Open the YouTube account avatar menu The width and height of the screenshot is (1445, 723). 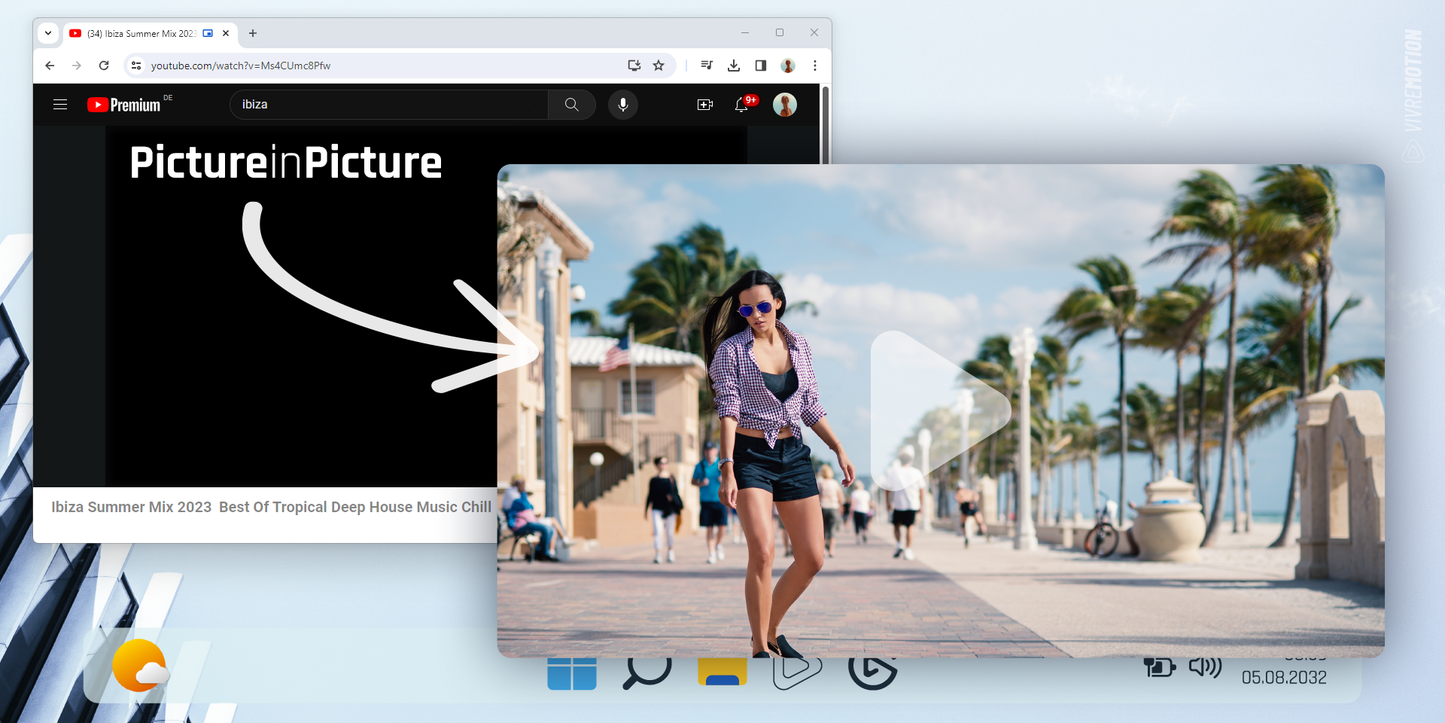tap(785, 104)
